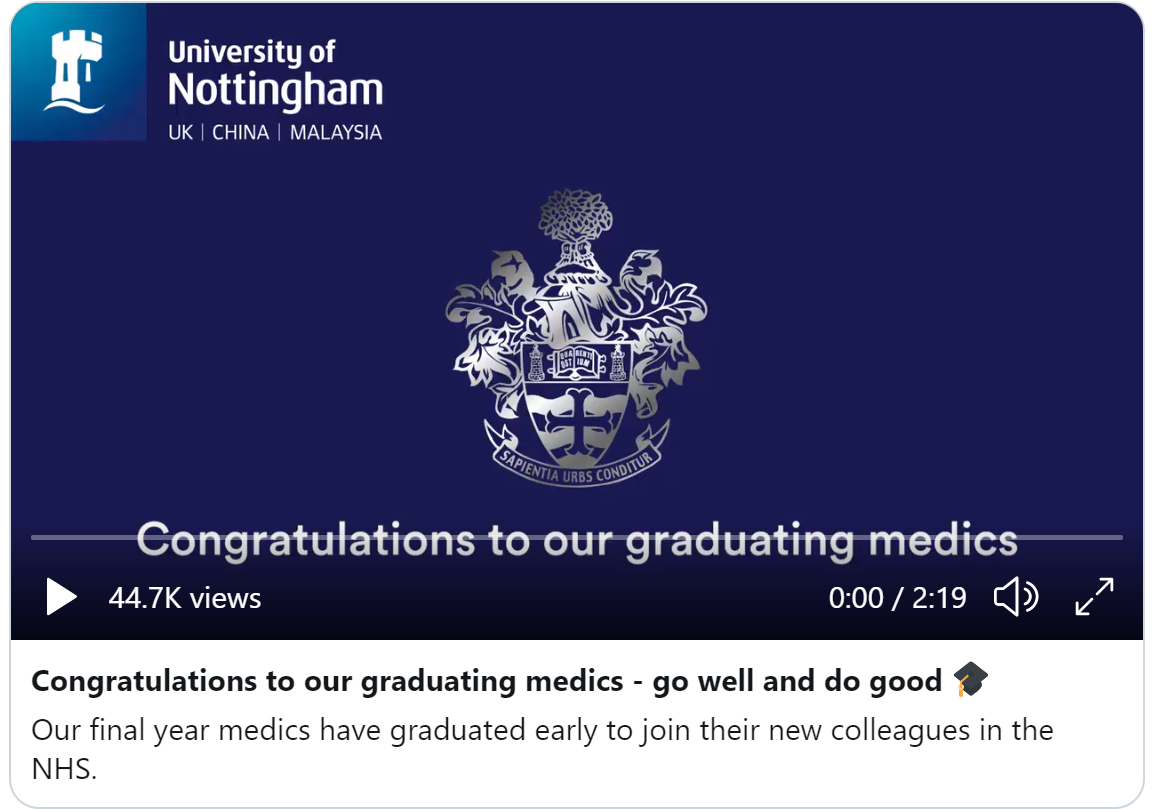Click the tree atop the crest

pyautogui.click(x=575, y=215)
